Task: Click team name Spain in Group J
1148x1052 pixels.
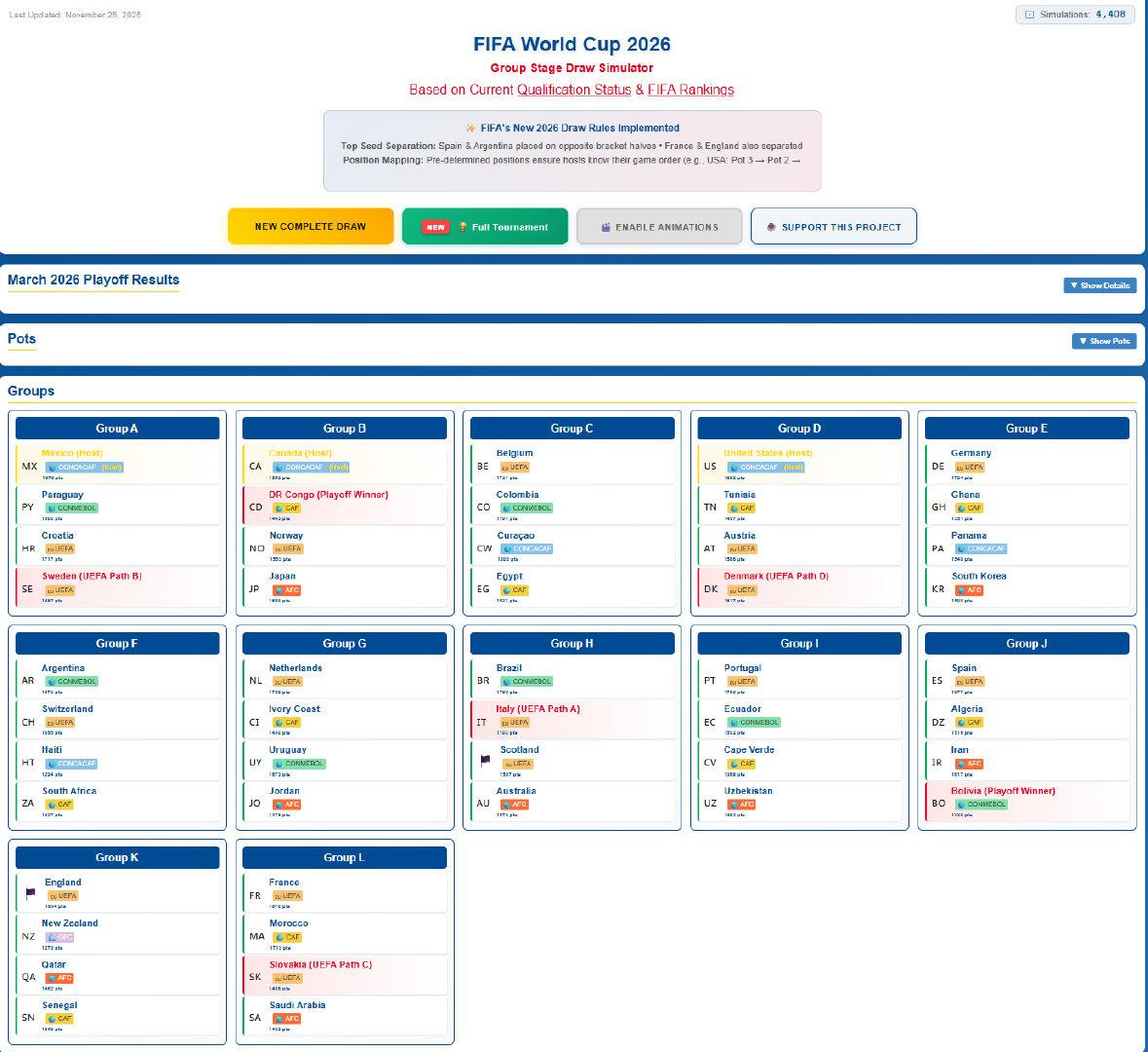Action: pyautogui.click(x=964, y=667)
